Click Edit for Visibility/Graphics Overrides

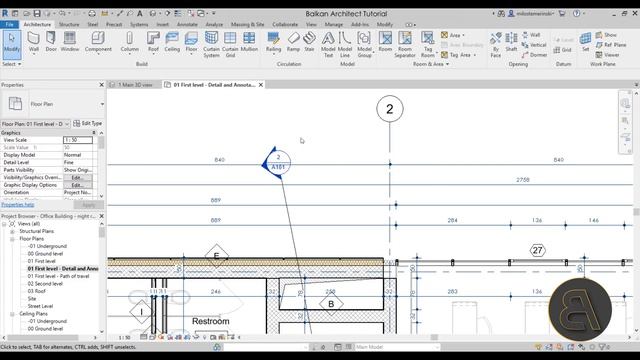(x=78, y=178)
